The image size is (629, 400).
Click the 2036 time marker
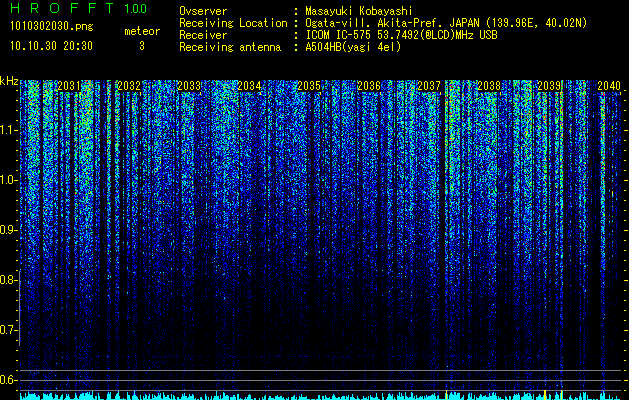point(369,86)
